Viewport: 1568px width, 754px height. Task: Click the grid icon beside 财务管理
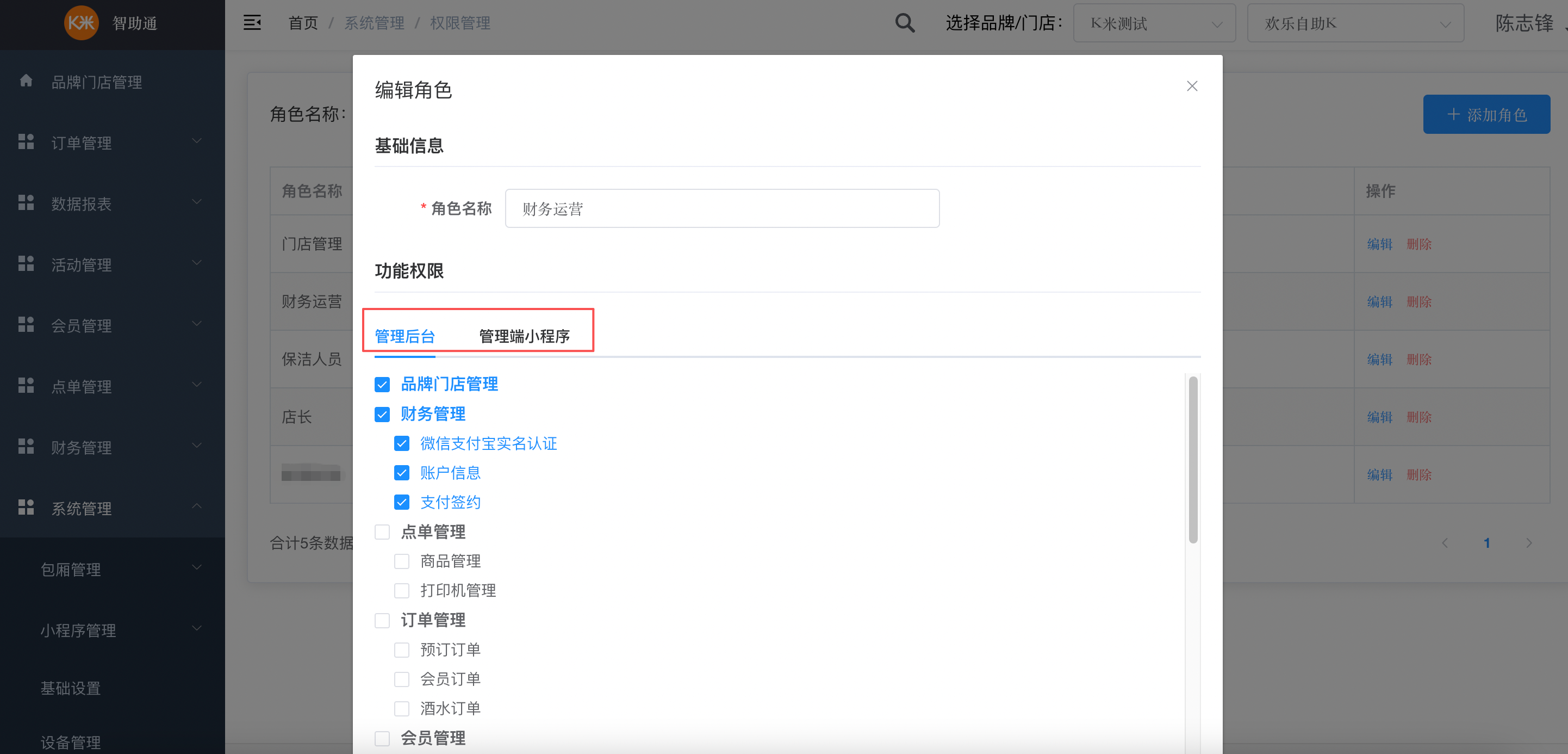pyautogui.click(x=26, y=447)
